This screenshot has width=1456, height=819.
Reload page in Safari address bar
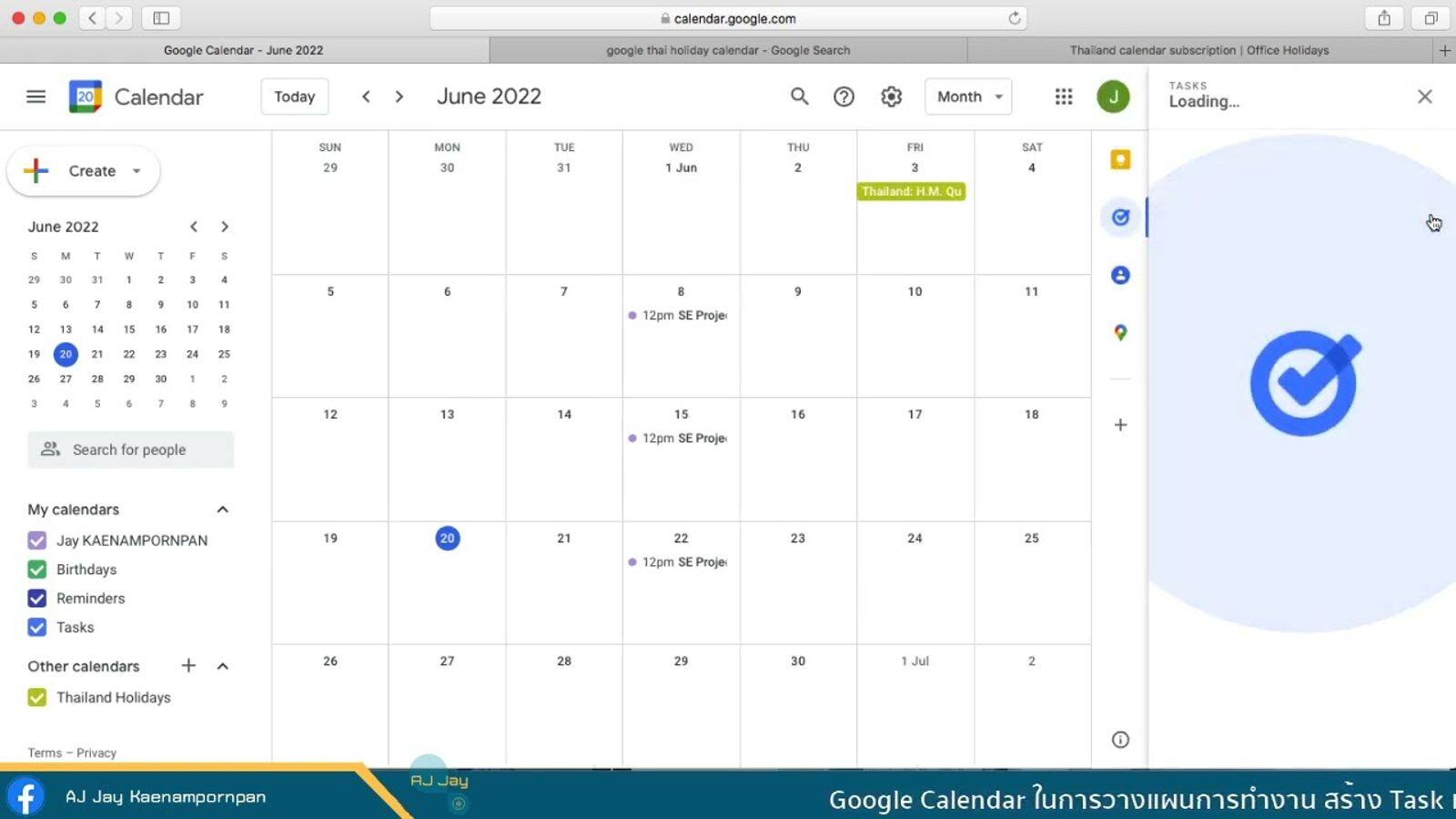[x=1014, y=18]
